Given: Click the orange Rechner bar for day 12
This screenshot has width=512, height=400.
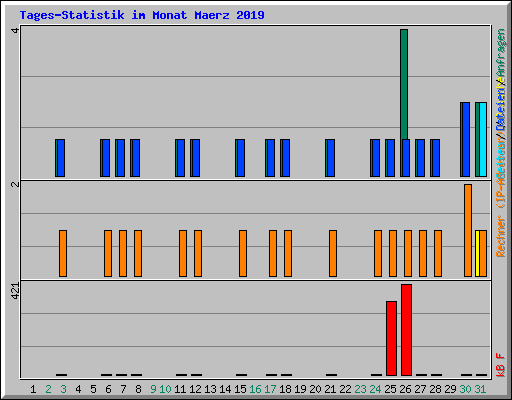Looking at the screenshot, I should (198, 253).
